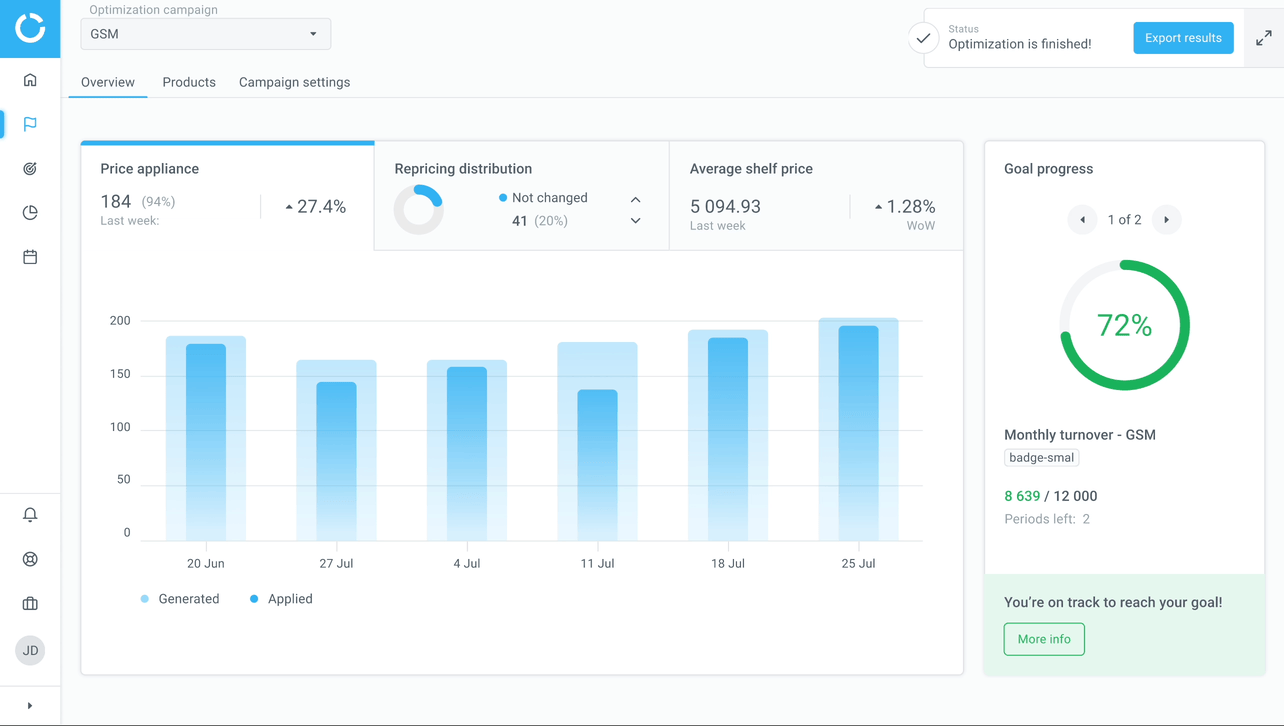Image resolution: width=1284 pixels, height=726 pixels.
Task: Open notifications bell icon
Action: pyautogui.click(x=30, y=515)
